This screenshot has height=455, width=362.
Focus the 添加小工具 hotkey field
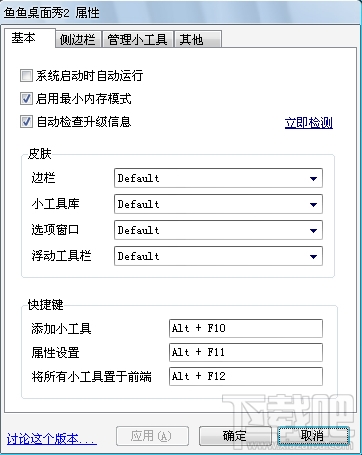click(246, 328)
